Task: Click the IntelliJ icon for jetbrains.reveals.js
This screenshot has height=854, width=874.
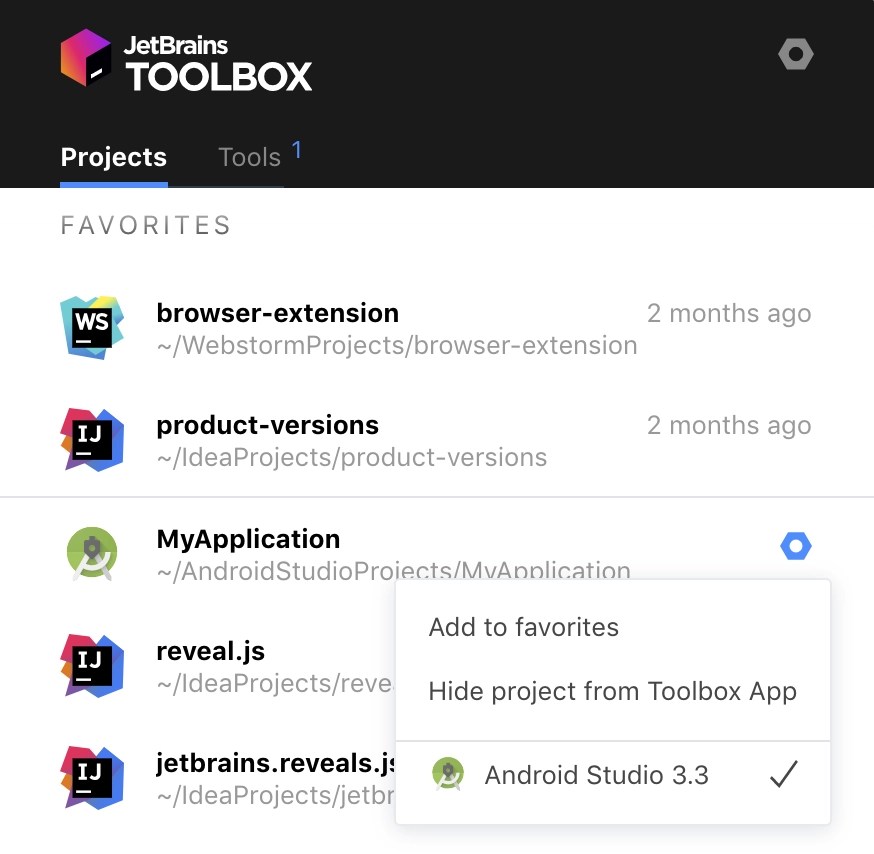Action: 91,775
